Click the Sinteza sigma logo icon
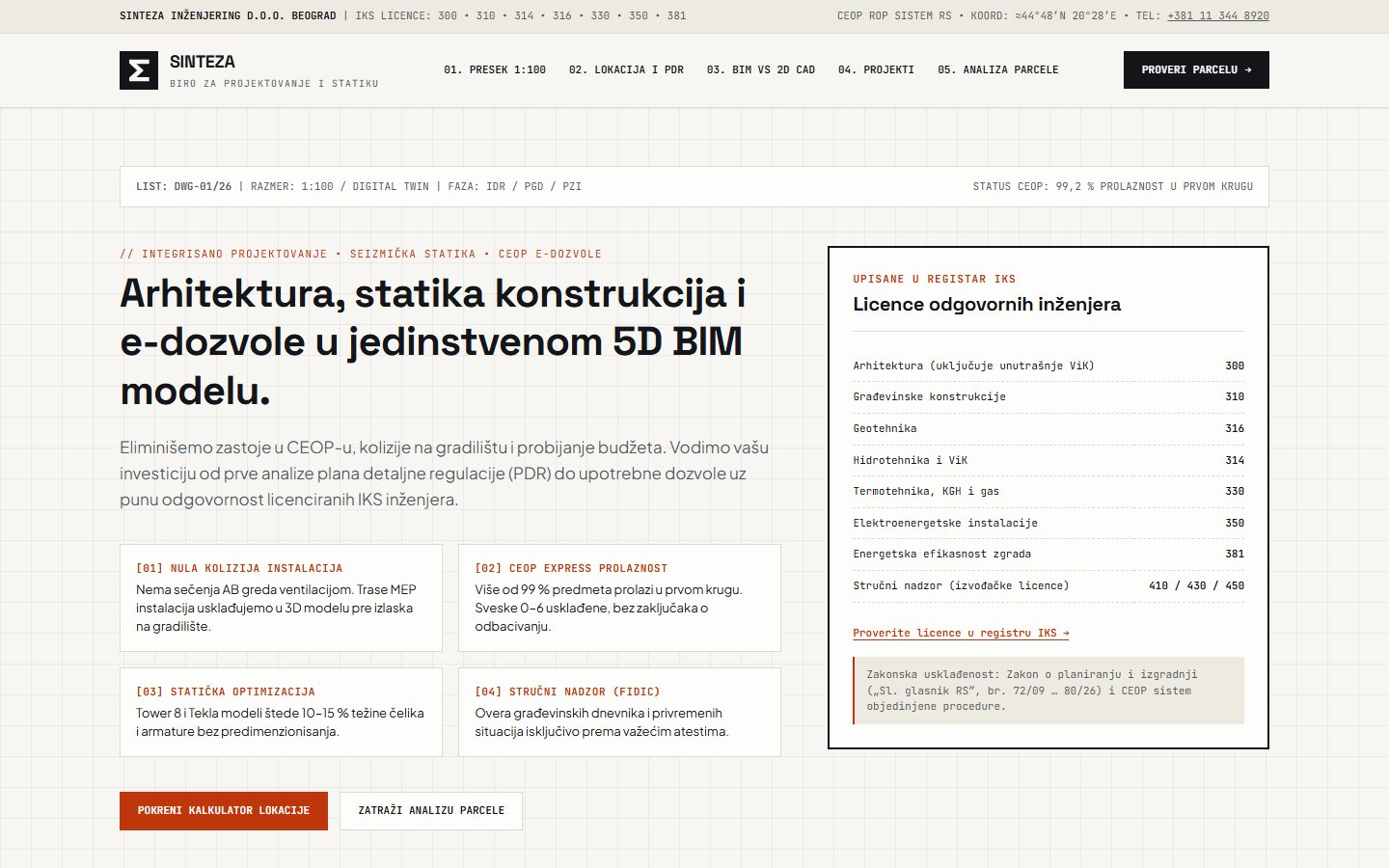The width and height of the screenshot is (1389, 868). click(x=139, y=70)
